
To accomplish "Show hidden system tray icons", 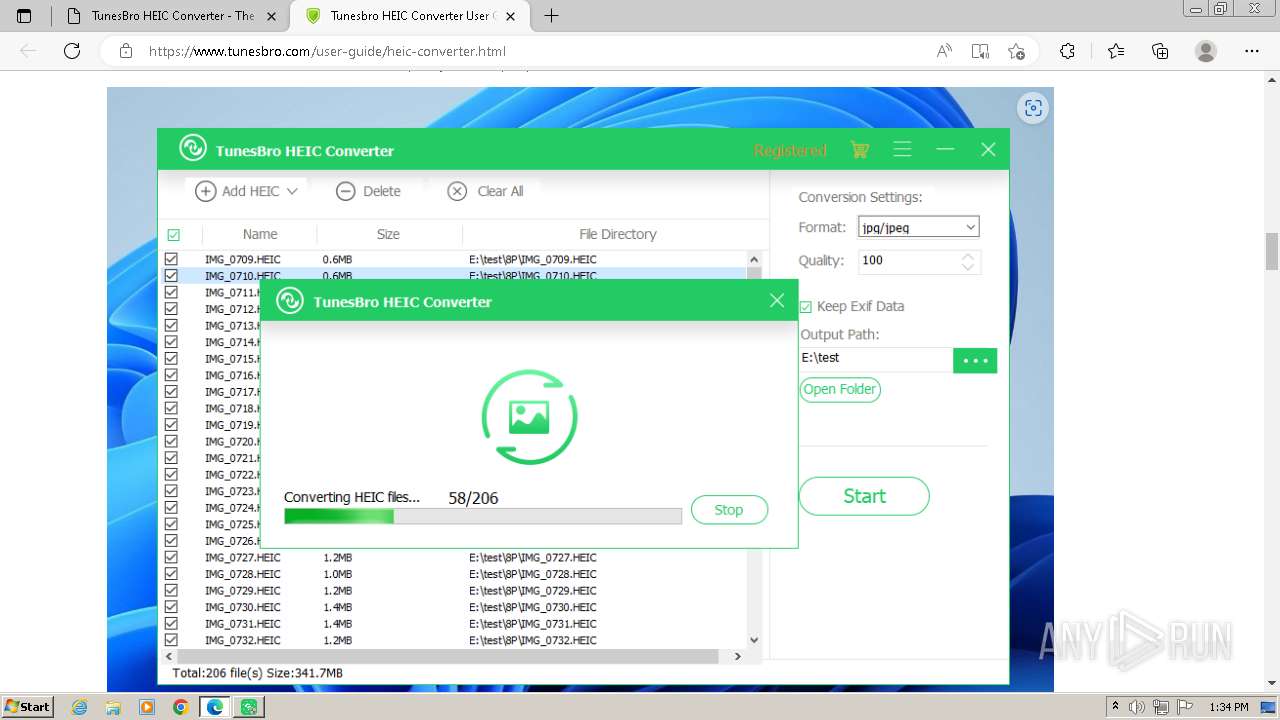I will [x=1116, y=707].
